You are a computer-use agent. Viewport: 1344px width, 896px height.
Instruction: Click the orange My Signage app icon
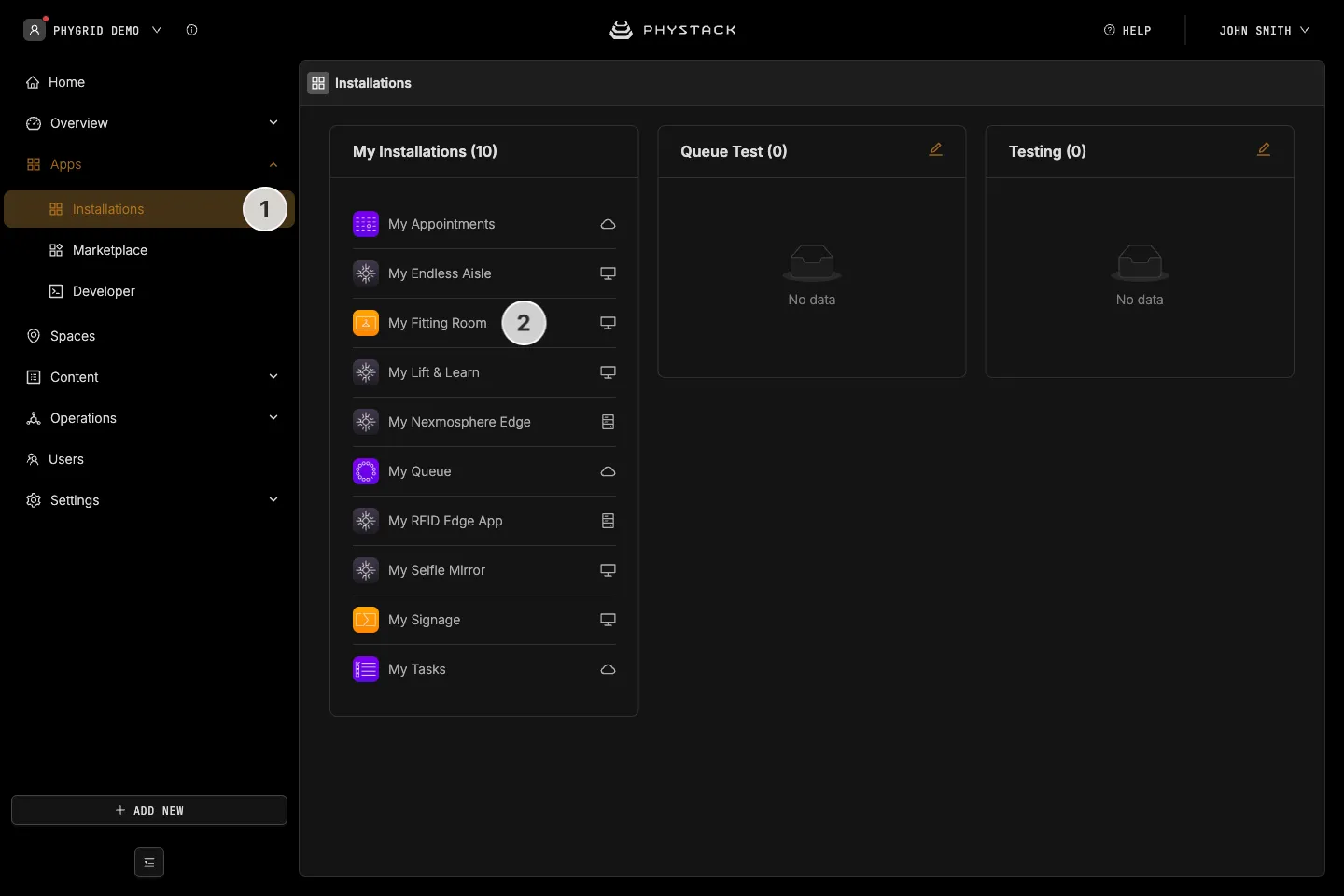coord(366,620)
